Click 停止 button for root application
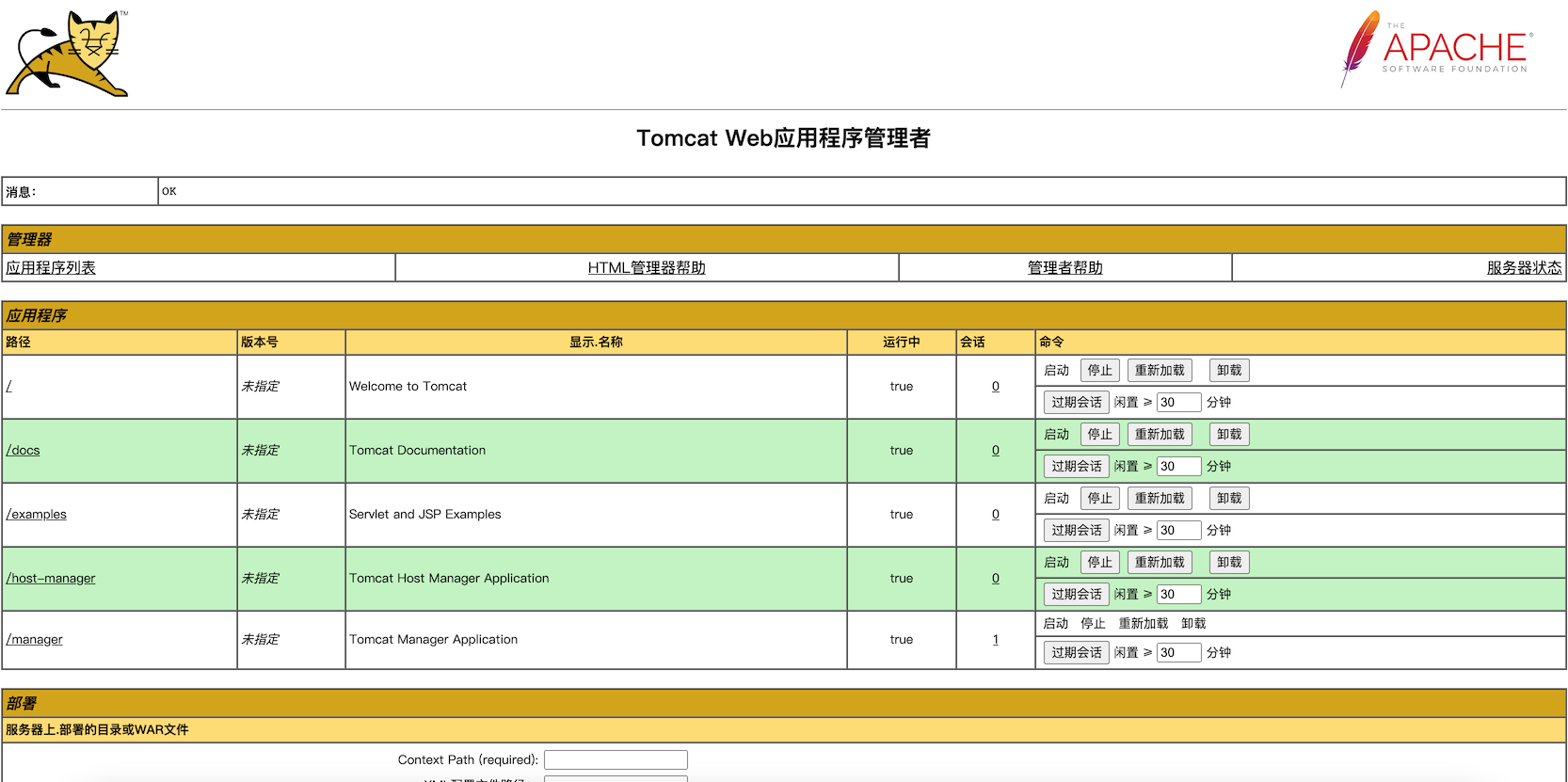The image size is (1568, 782). 1099,371
